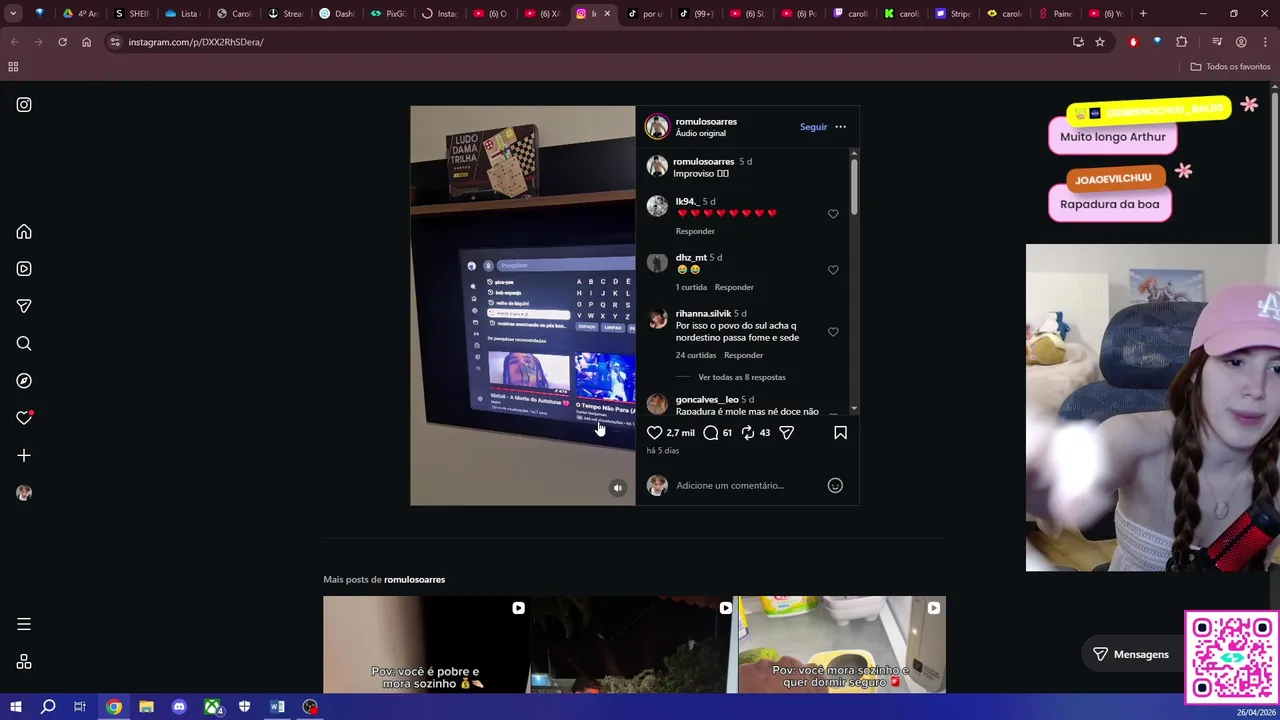The width and height of the screenshot is (1280, 720).
Task: Switch to the SHEIN tab
Action: coord(132,14)
